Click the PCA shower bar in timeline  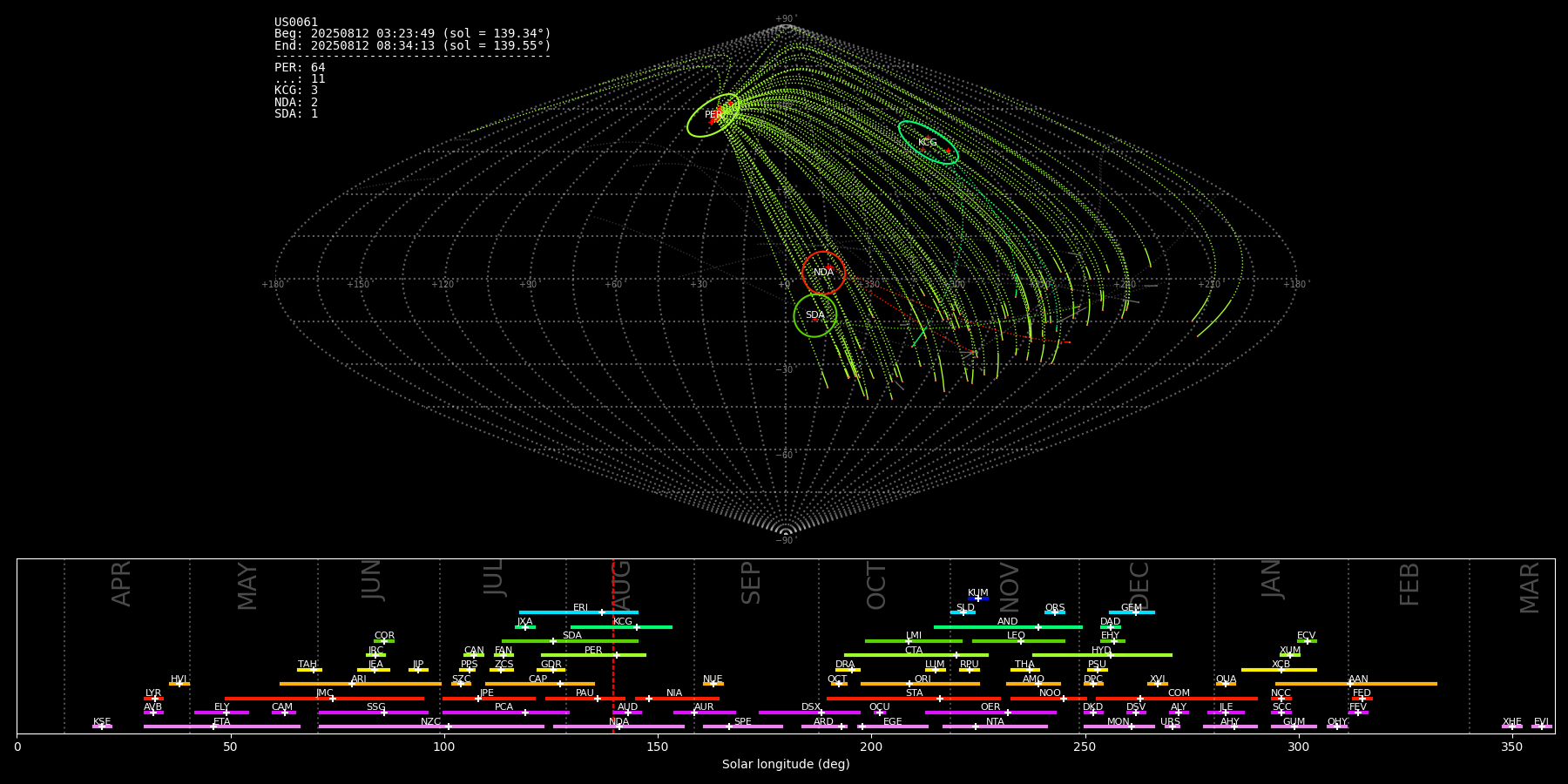point(505,713)
